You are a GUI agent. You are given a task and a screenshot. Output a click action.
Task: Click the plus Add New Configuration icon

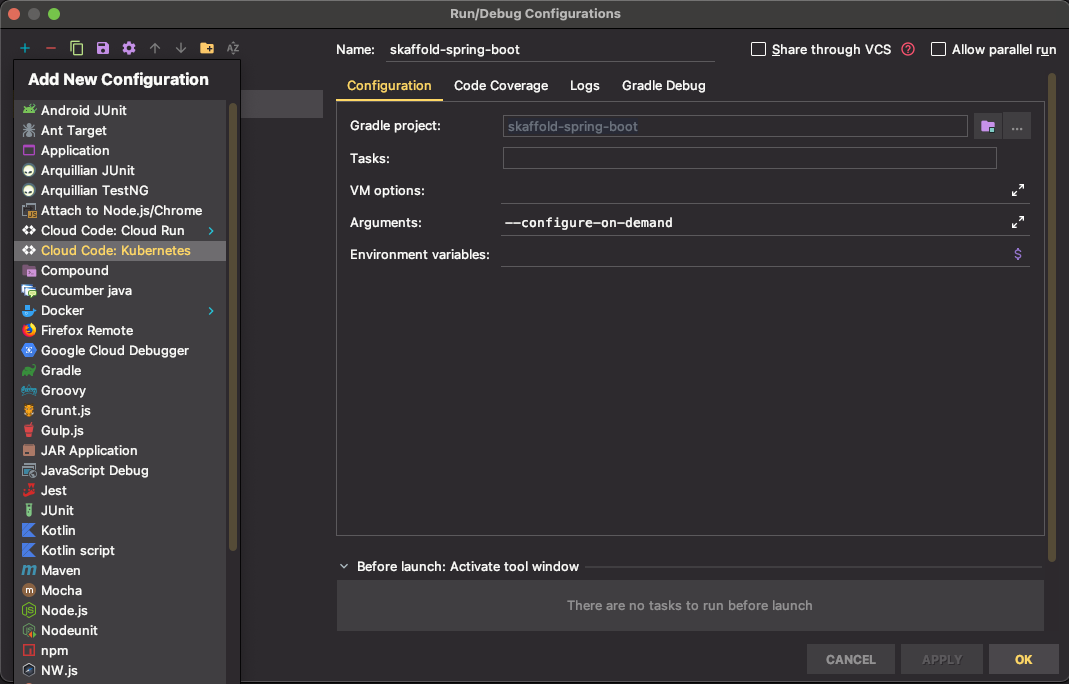click(x=25, y=48)
